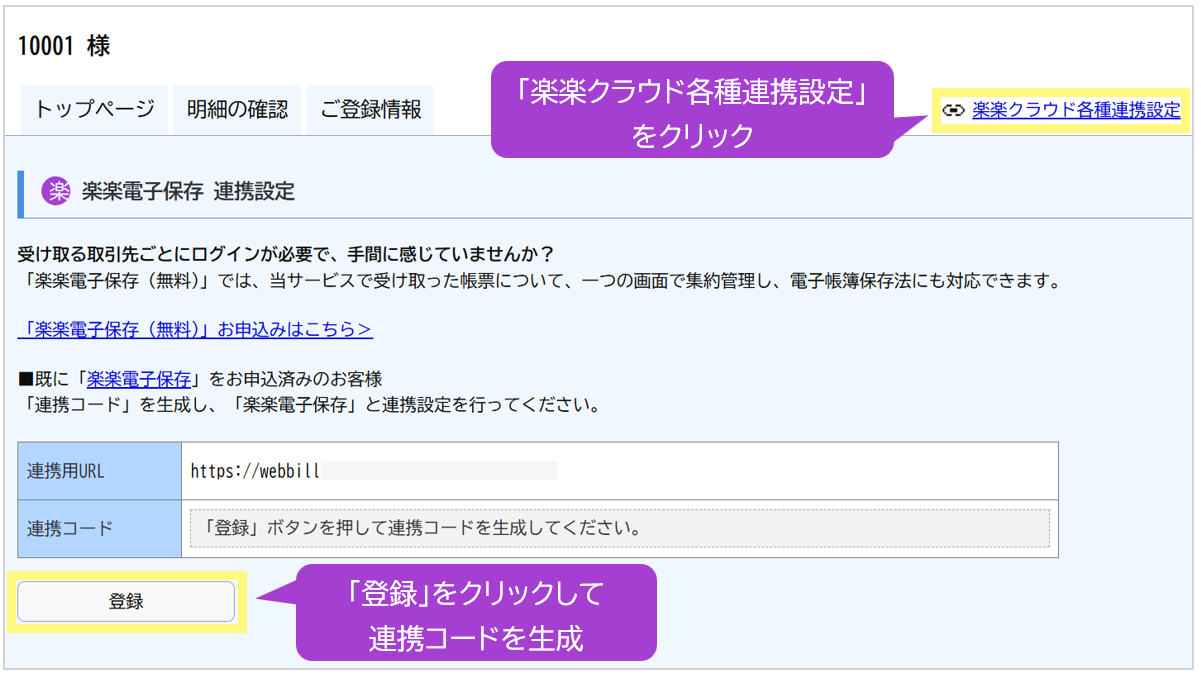The height and width of the screenshot is (674, 1201).
Task: Open the 「楽楽電子保存（無料）」お申込みはこちら link
Action: (195, 329)
